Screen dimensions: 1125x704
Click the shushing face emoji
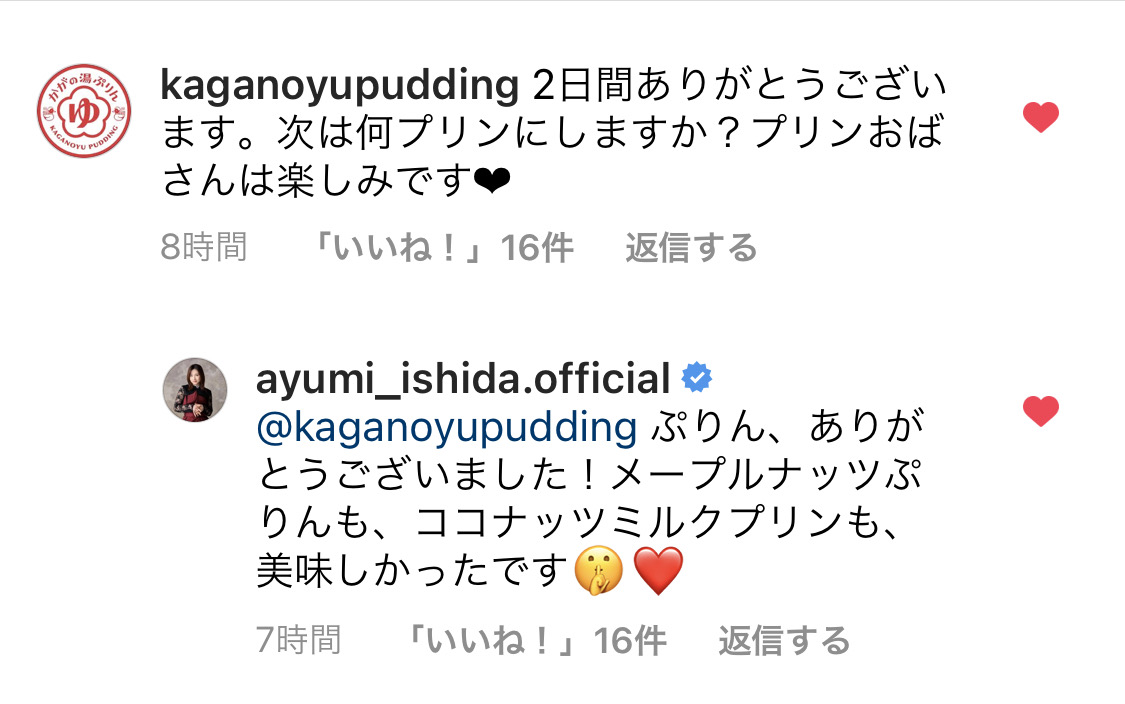pos(598,571)
